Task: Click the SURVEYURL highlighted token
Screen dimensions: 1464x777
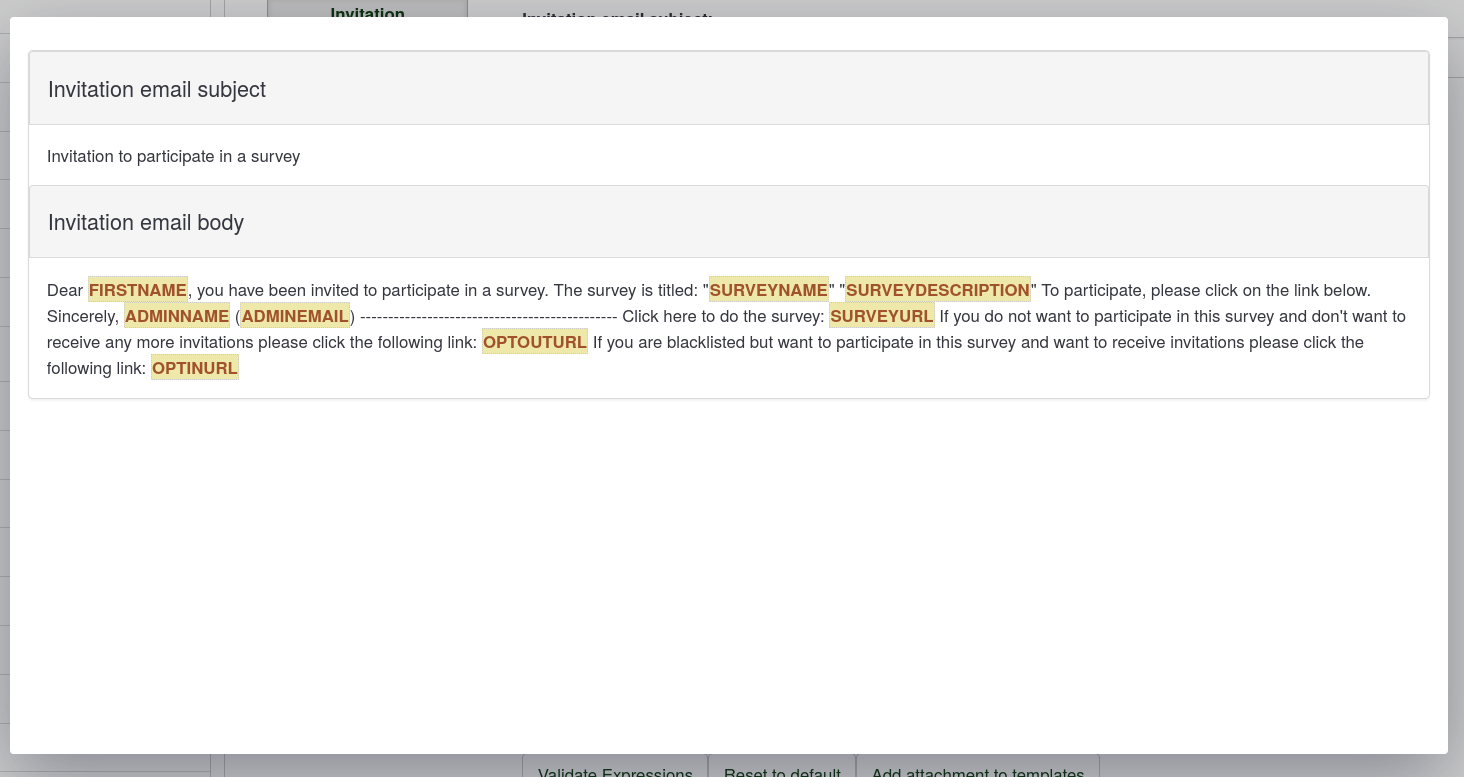Action: [881, 316]
